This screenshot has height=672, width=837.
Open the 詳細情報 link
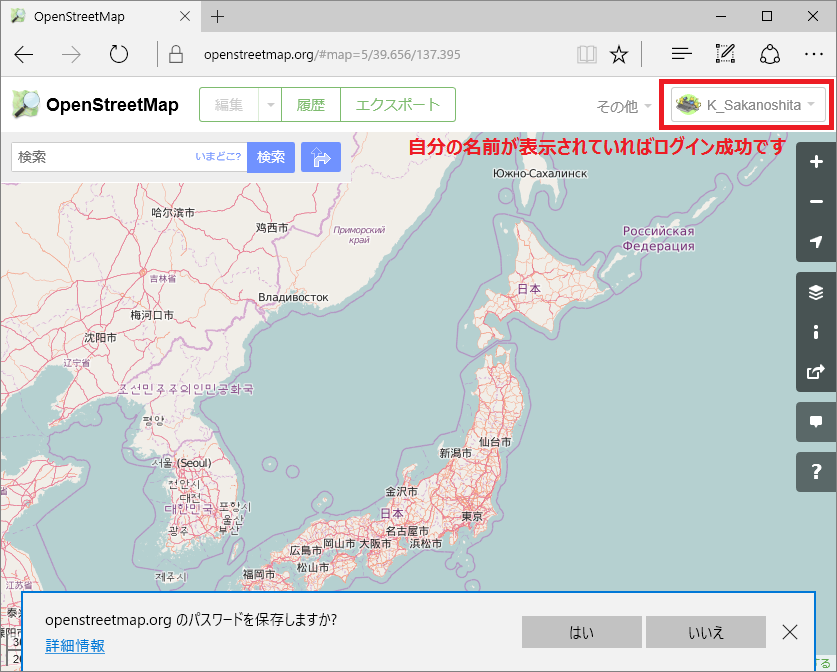[75, 646]
